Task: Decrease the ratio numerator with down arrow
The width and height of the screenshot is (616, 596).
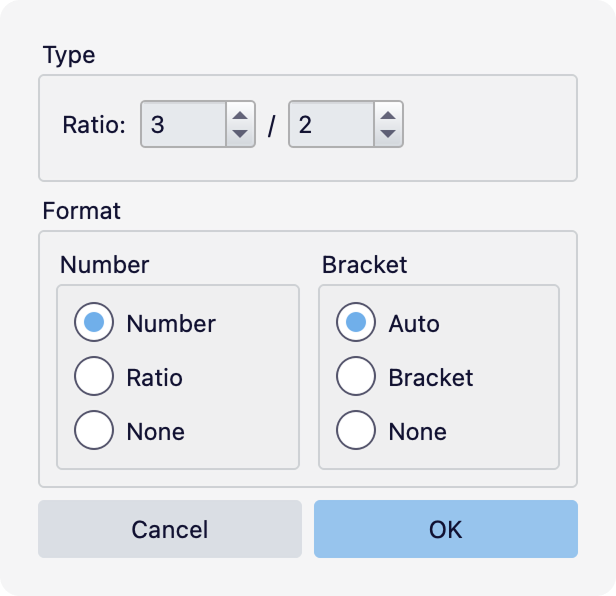Action: 240,134
